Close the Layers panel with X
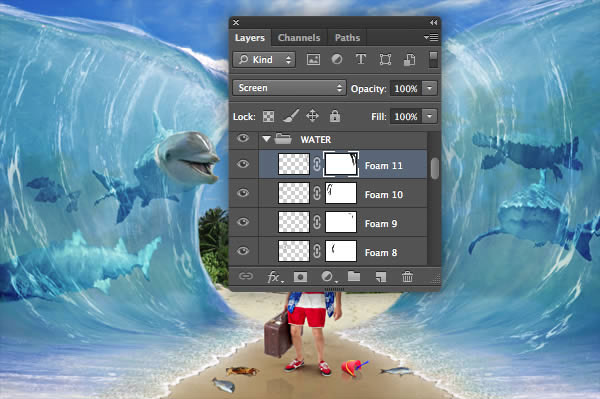The image size is (600, 399). 236,23
